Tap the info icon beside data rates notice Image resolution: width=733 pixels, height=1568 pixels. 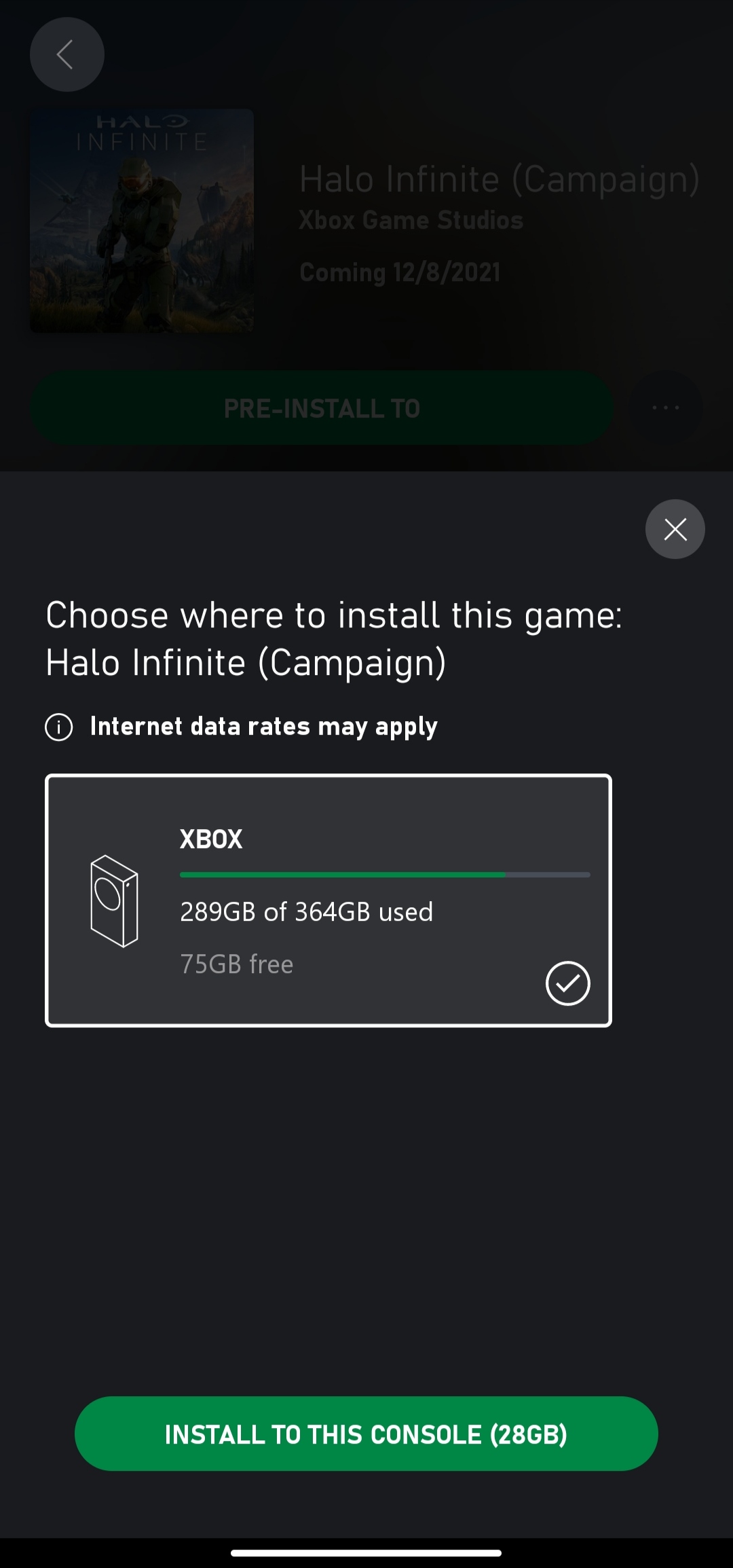(59, 727)
